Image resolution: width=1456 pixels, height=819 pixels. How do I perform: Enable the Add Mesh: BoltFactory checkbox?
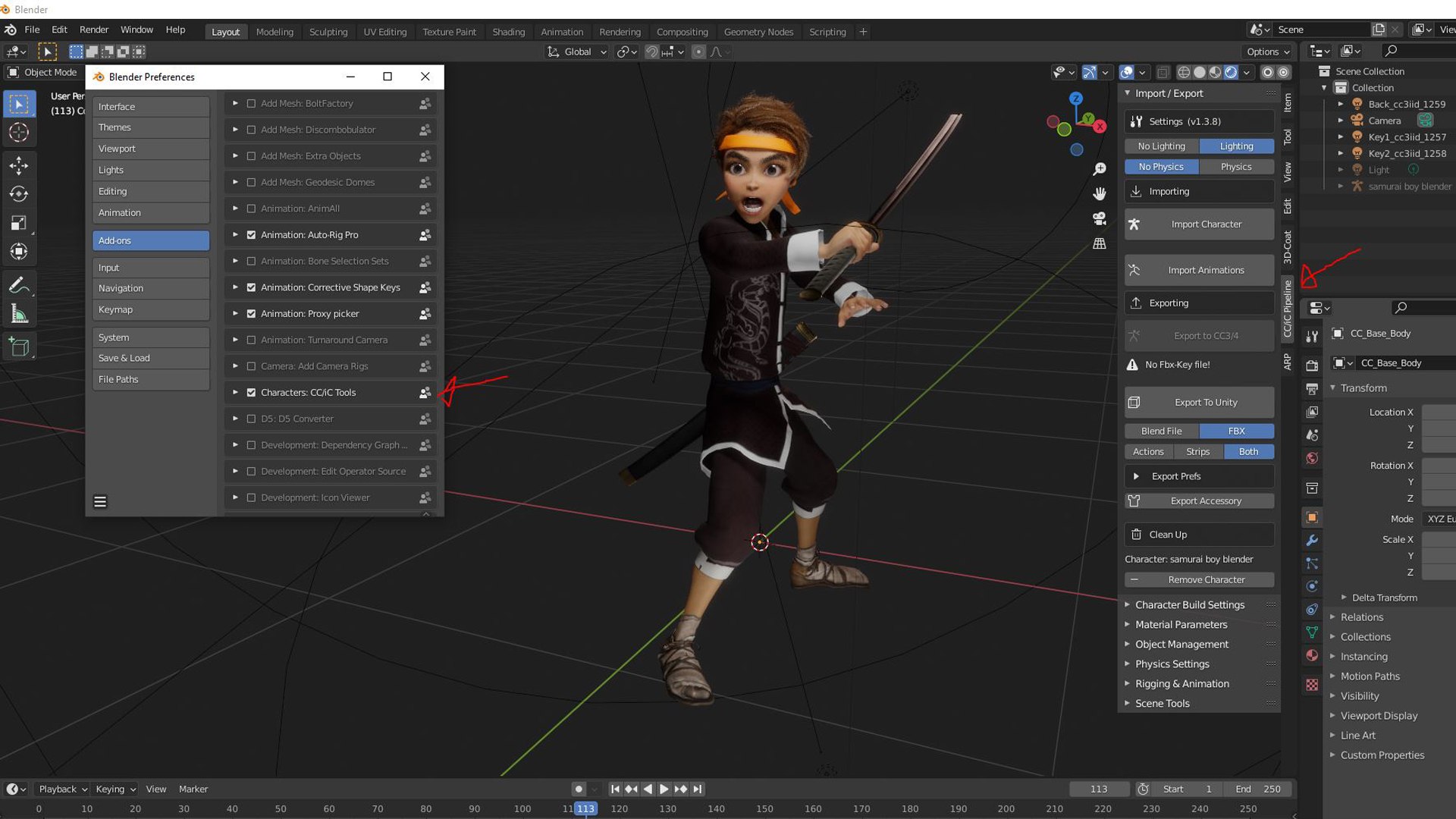point(251,104)
